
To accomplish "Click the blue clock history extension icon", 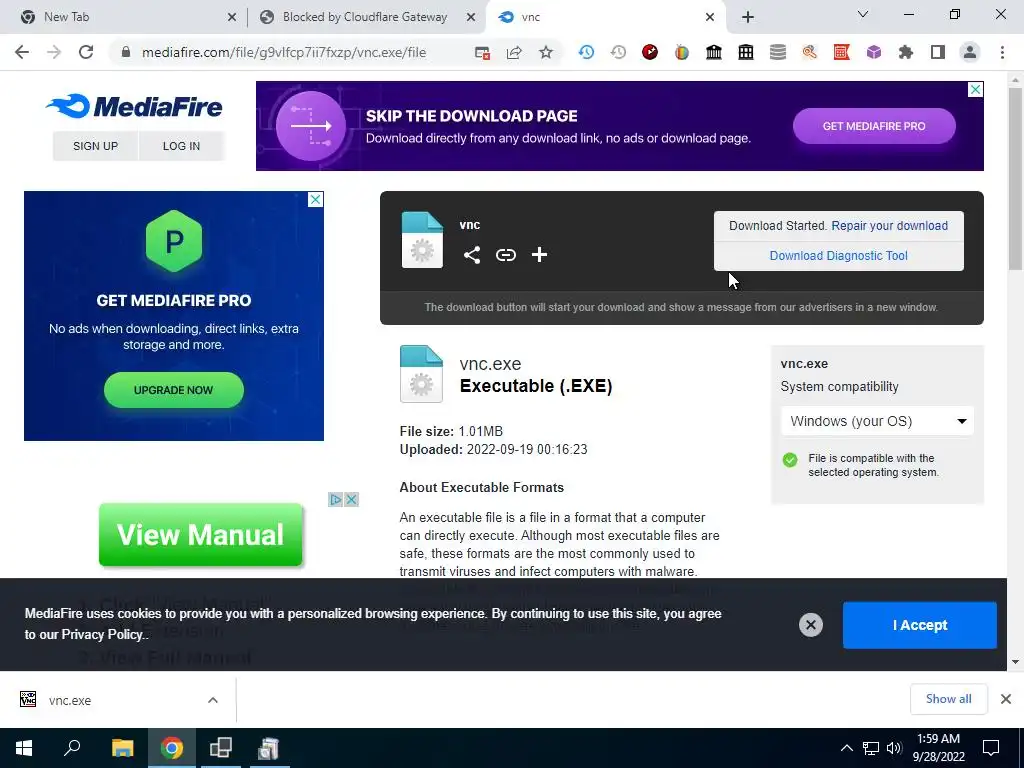I will click(586, 52).
